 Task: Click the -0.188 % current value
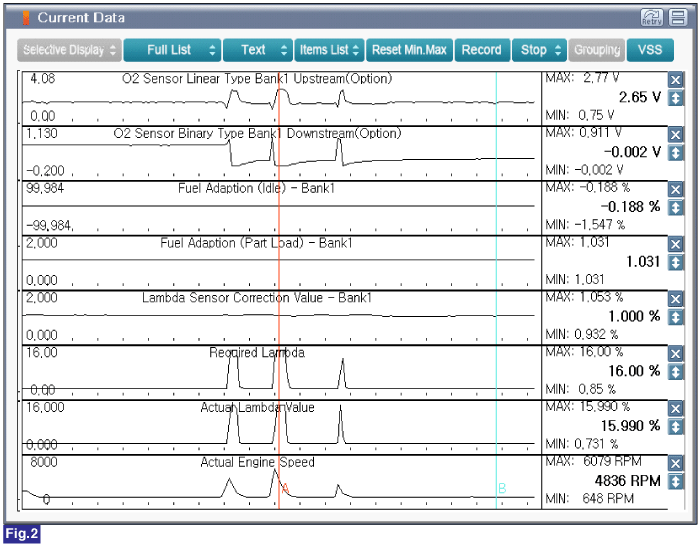[630, 207]
